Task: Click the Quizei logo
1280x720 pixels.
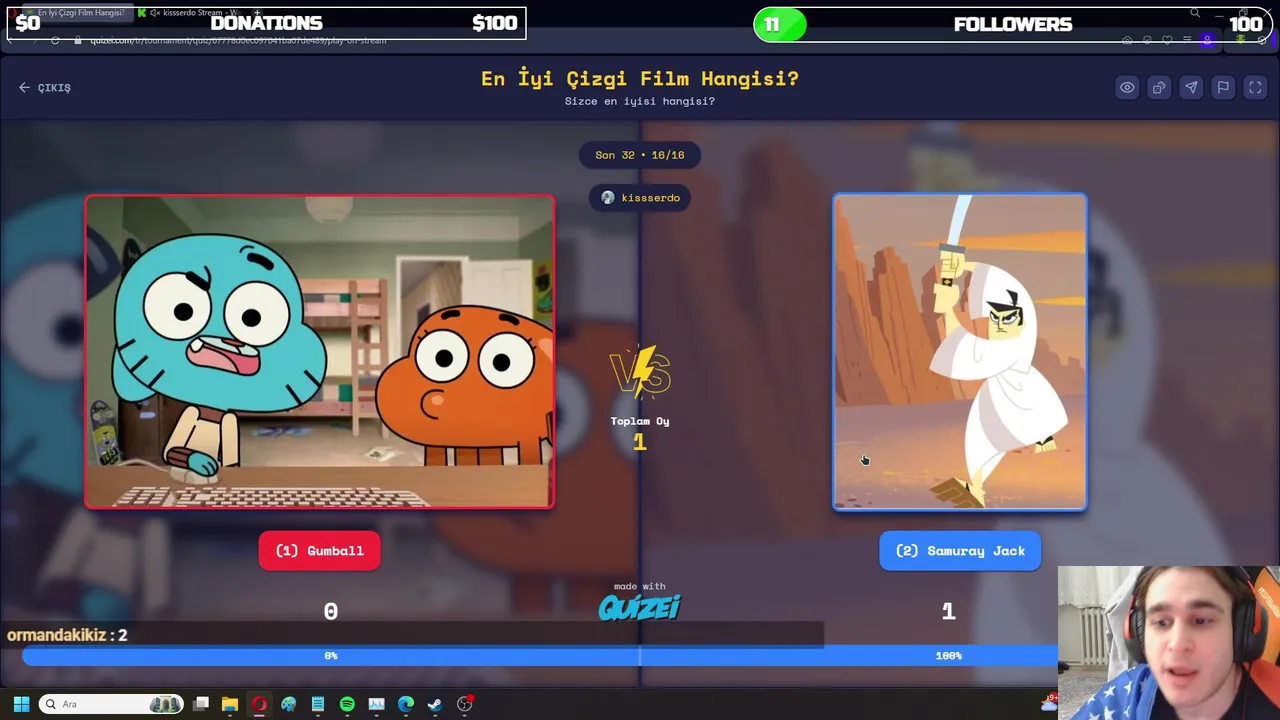Action: (x=640, y=607)
